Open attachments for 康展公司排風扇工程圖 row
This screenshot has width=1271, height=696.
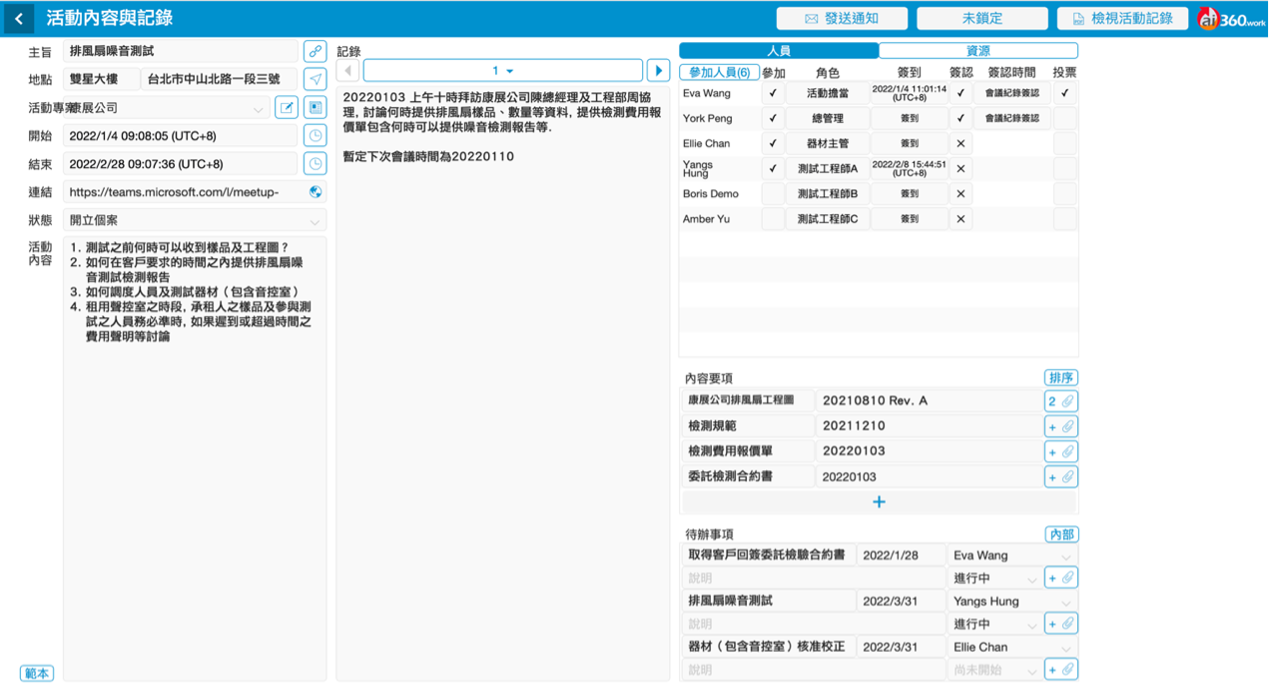pyautogui.click(x=1060, y=401)
